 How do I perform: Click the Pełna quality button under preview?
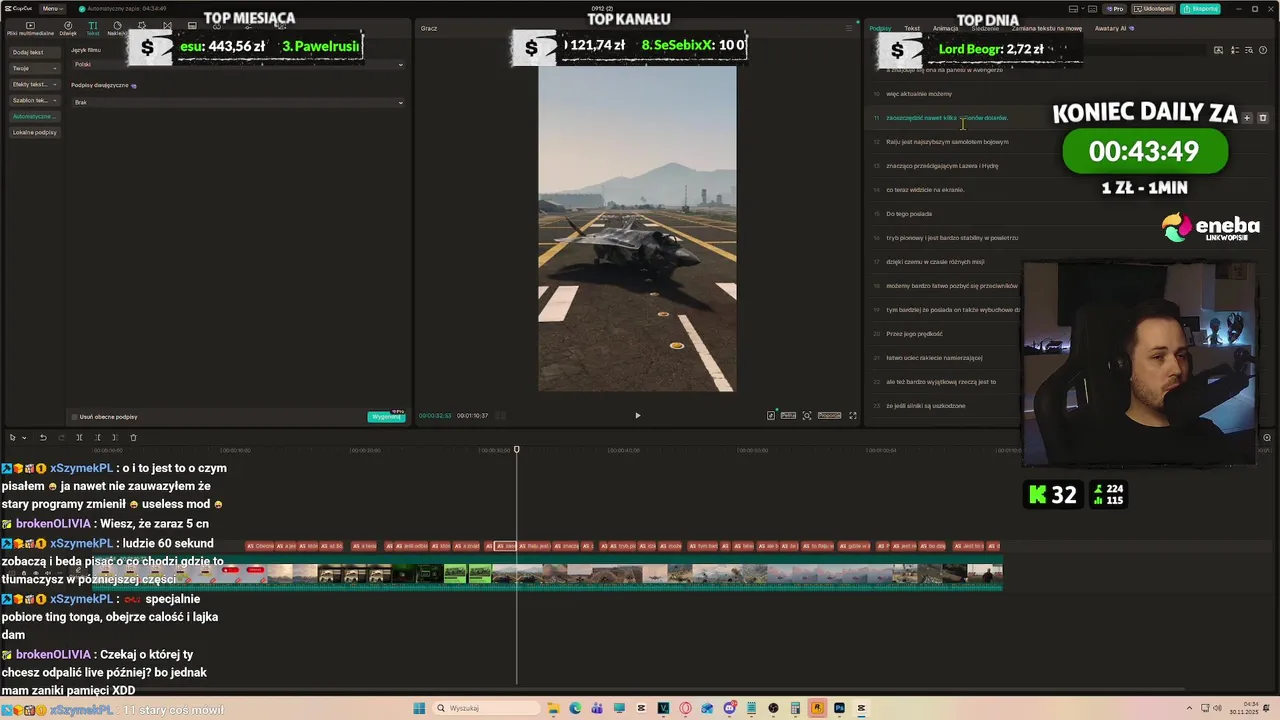788,415
